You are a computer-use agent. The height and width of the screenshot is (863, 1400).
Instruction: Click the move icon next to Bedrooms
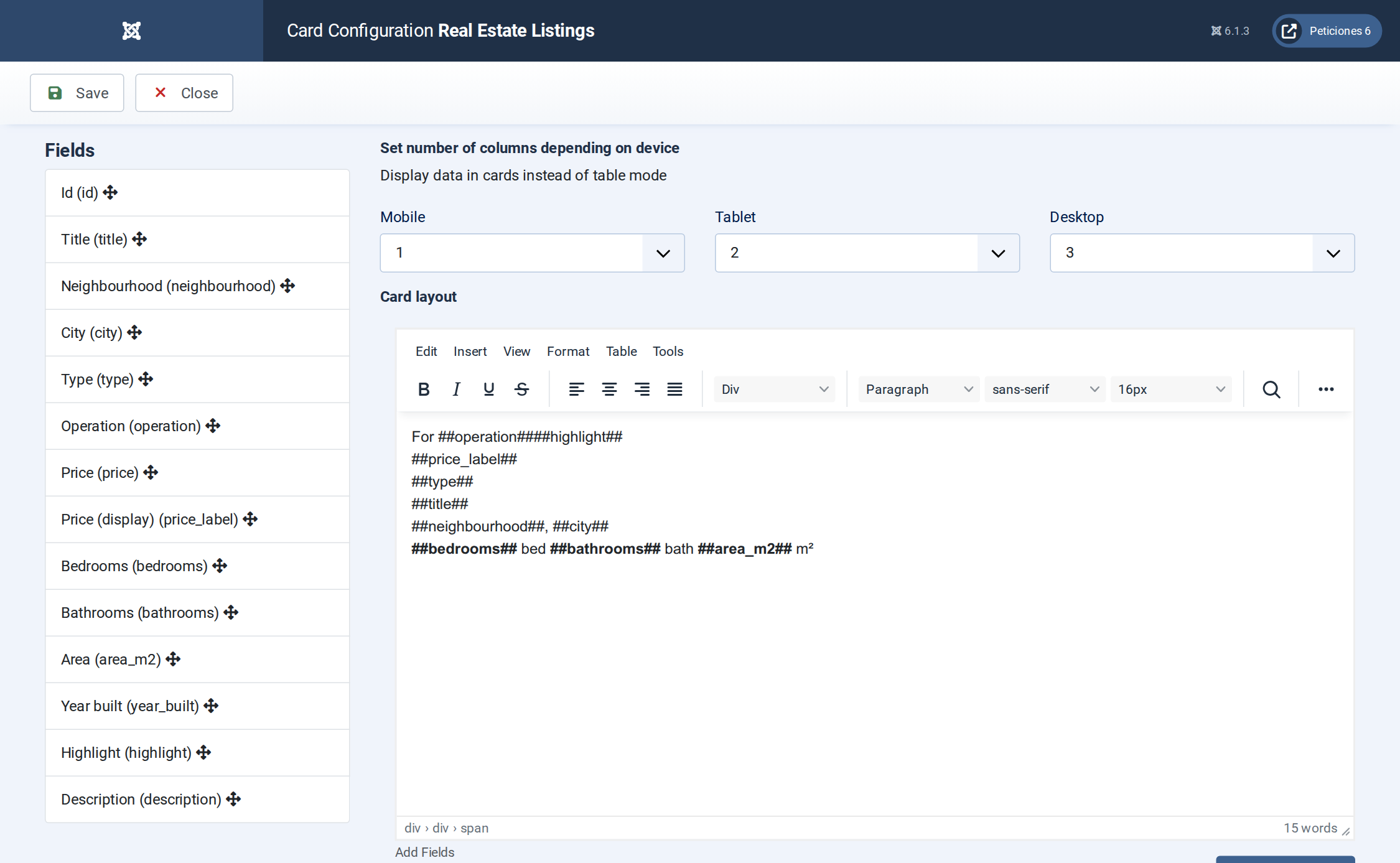tap(220, 566)
